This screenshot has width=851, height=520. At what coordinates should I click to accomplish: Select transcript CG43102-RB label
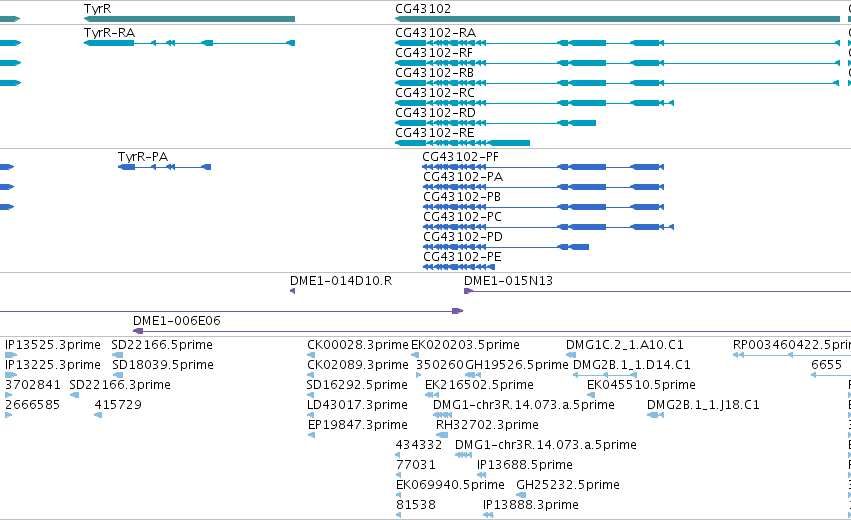click(434, 73)
